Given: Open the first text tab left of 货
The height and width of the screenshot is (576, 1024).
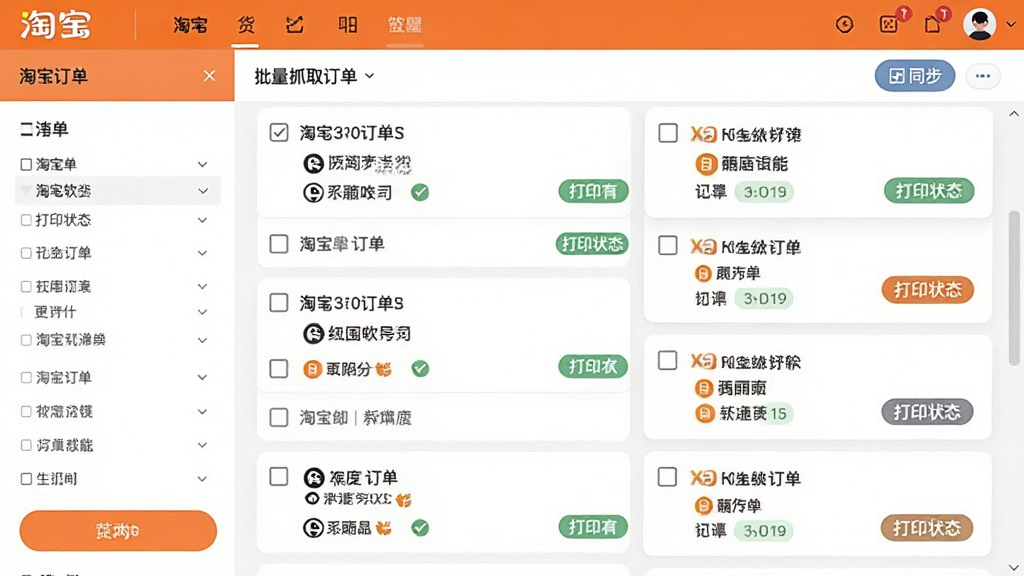Looking at the screenshot, I should click(x=190, y=25).
